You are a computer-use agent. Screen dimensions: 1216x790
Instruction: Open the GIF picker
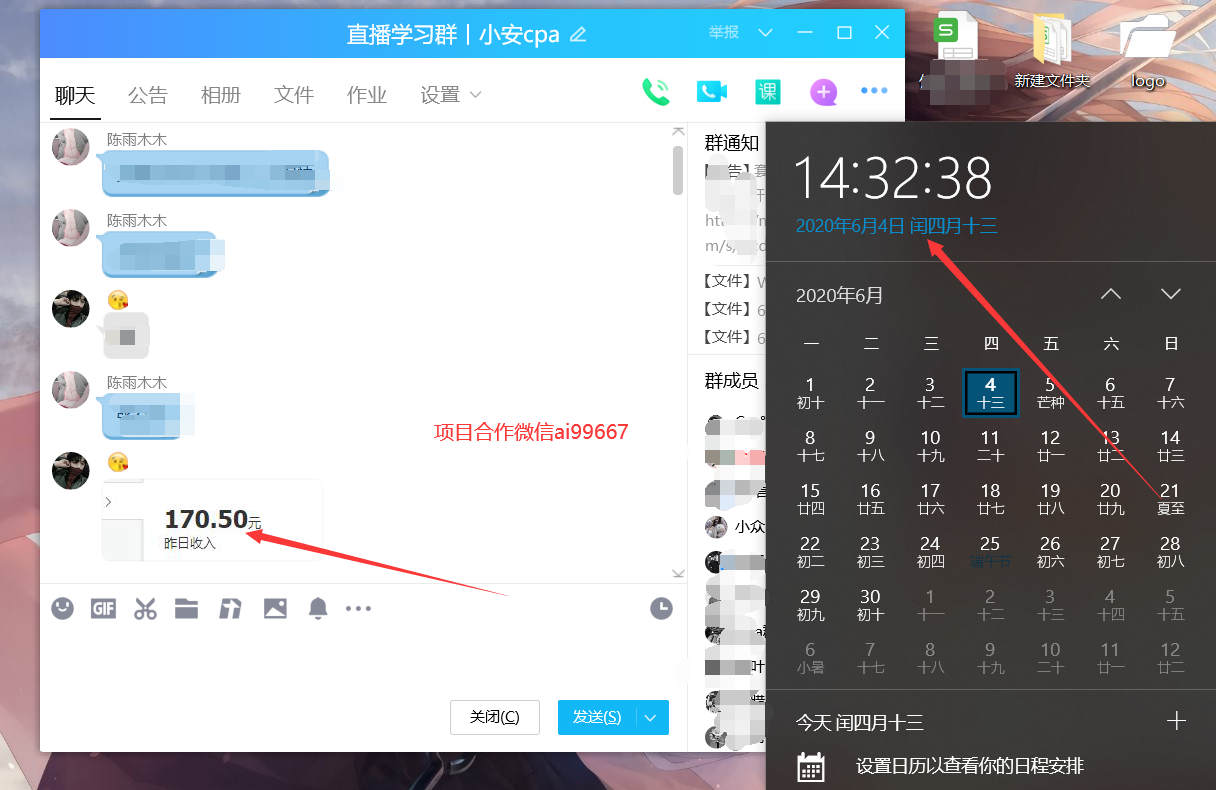point(104,608)
